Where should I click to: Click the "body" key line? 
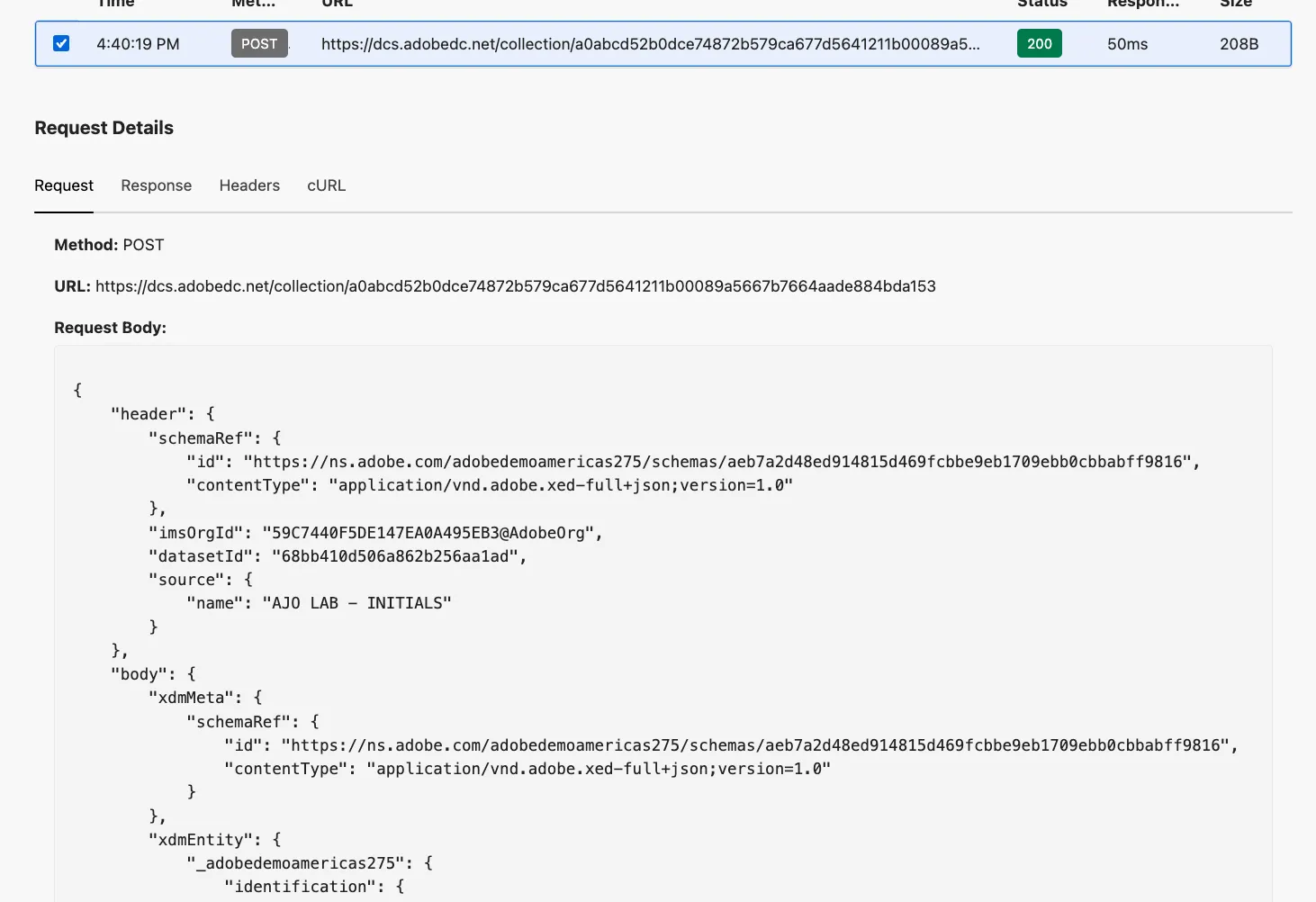tap(153, 674)
